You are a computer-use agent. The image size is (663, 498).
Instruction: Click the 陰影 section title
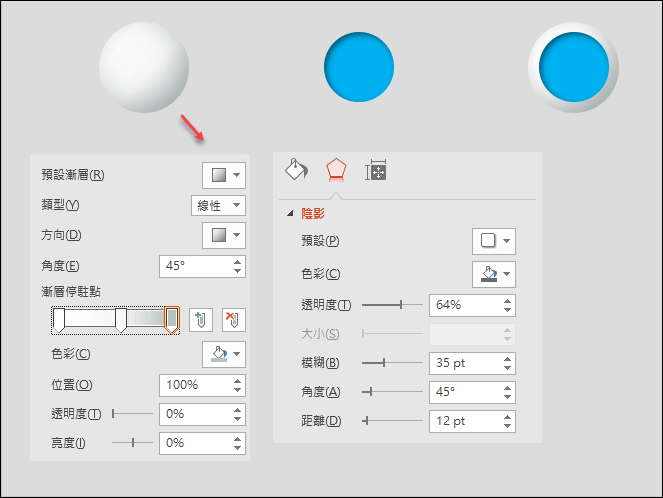pos(313,213)
